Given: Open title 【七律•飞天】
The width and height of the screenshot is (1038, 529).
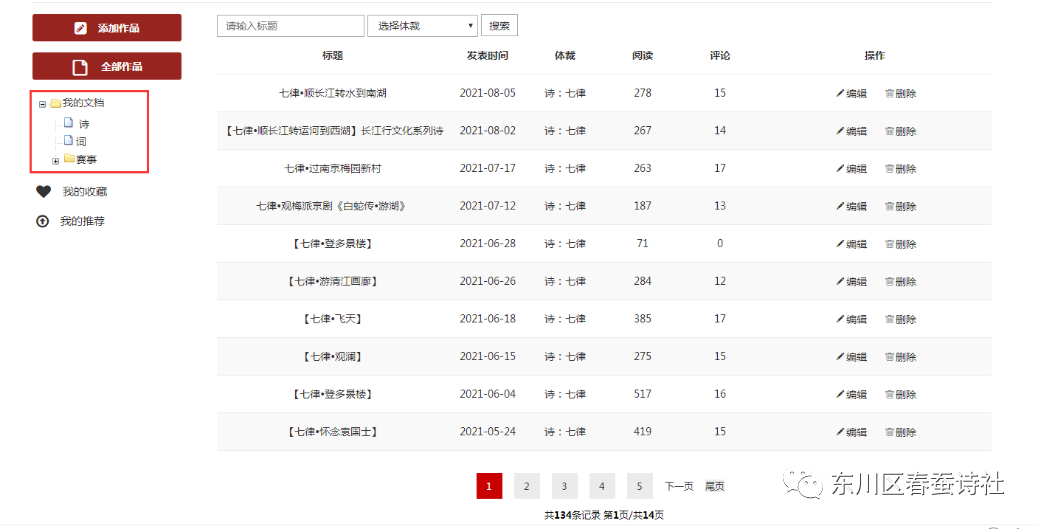Looking at the screenshot, I should (x=332, y=319).
